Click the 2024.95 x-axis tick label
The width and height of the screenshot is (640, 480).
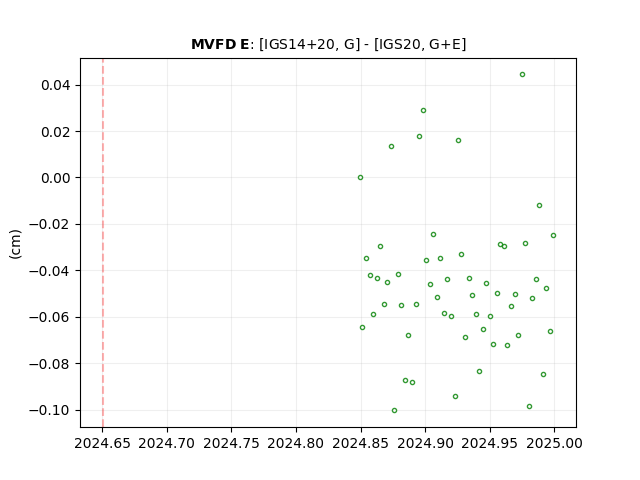pos(490,443)
